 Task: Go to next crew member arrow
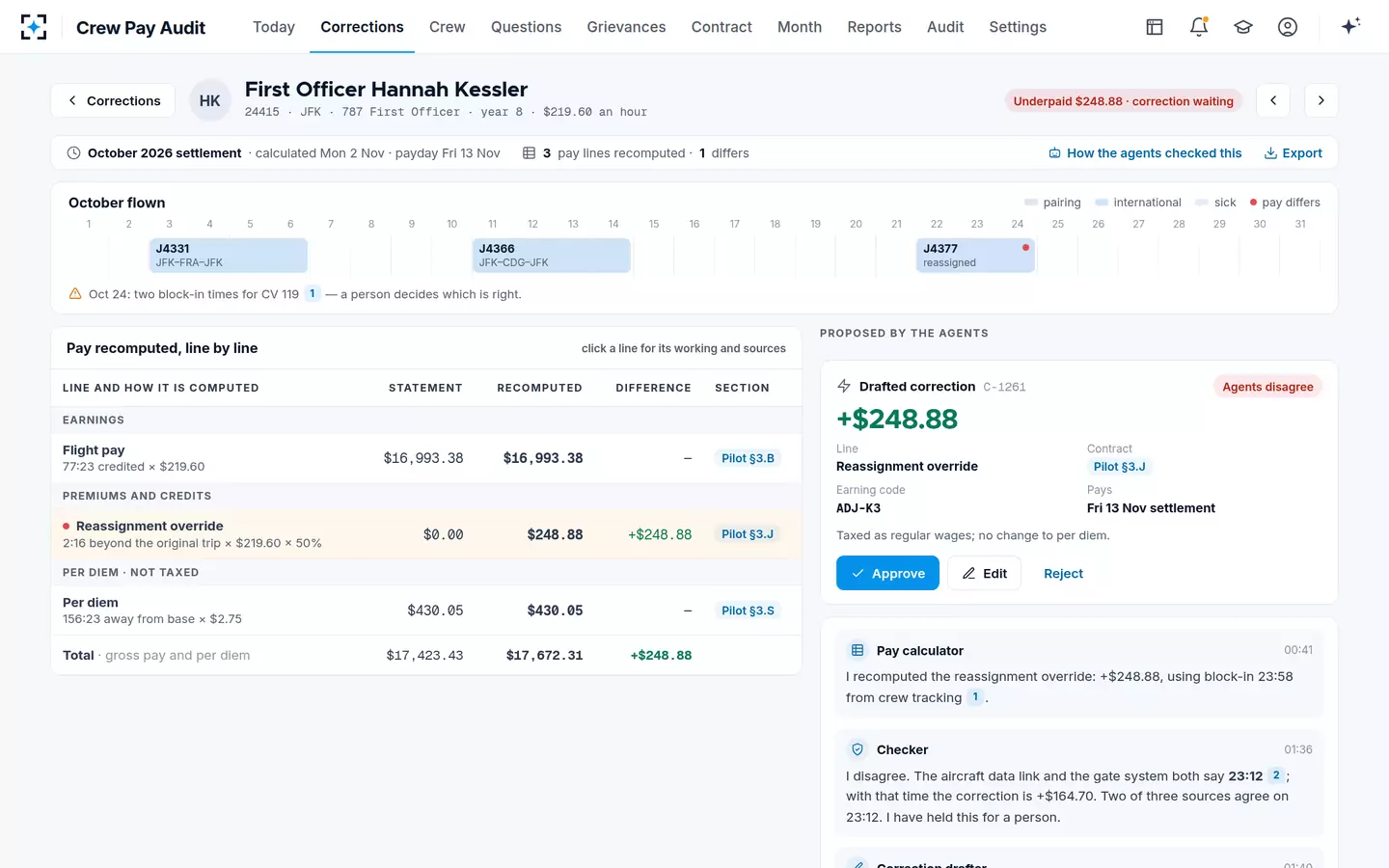point(1321,100)
